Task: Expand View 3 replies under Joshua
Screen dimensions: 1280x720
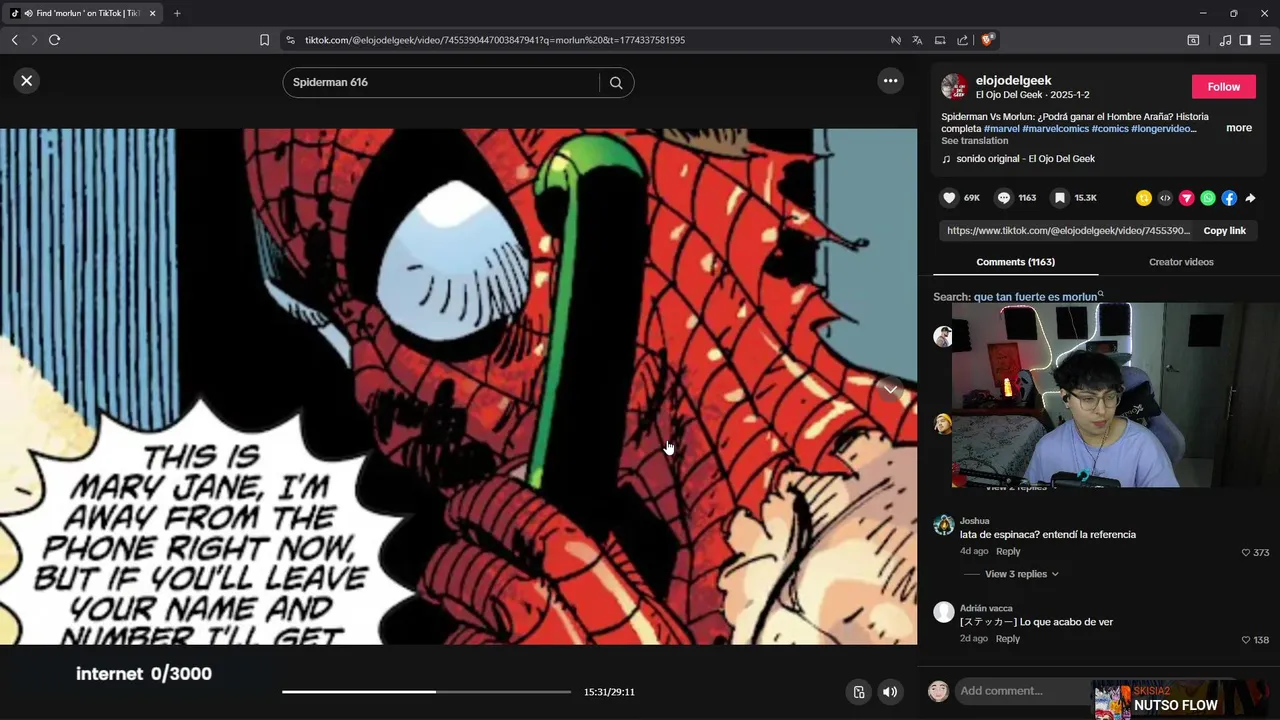Action: point(1021,574)
